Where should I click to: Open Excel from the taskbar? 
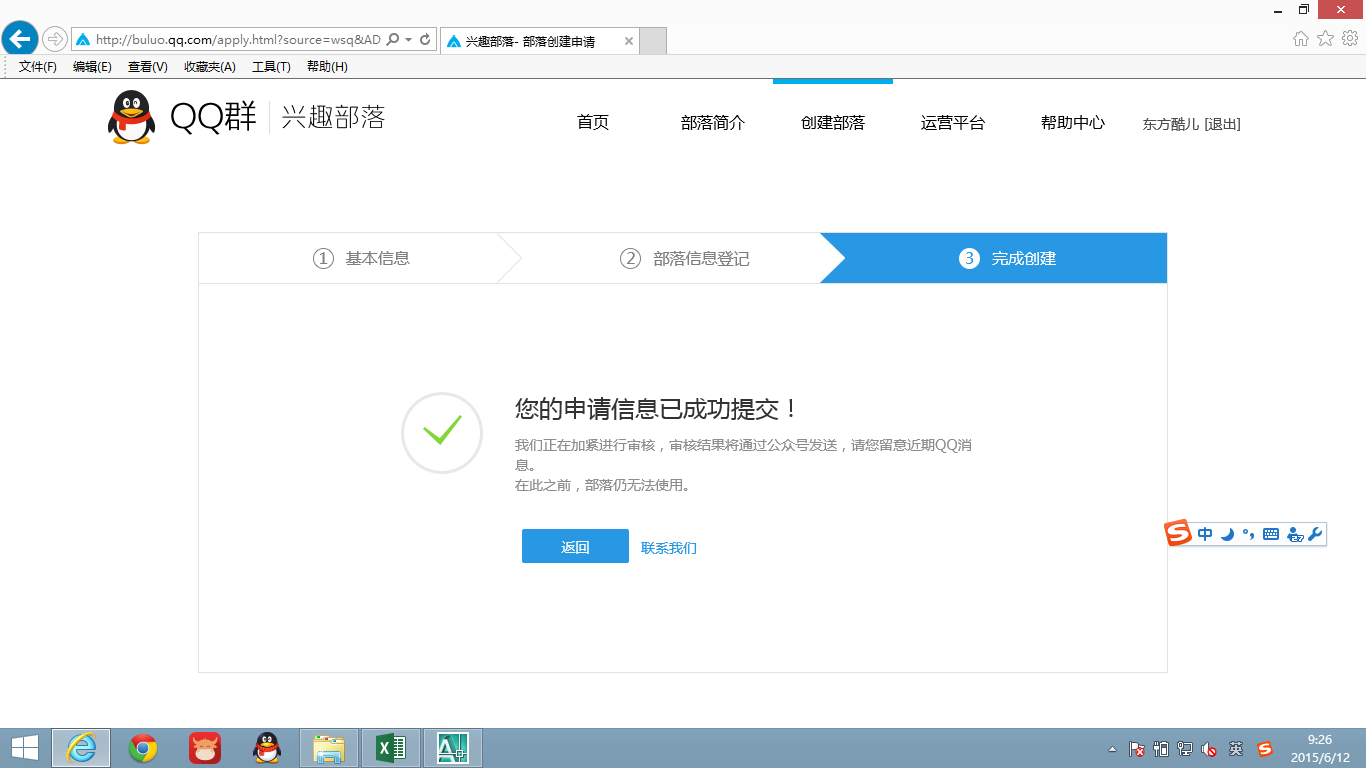391,748
